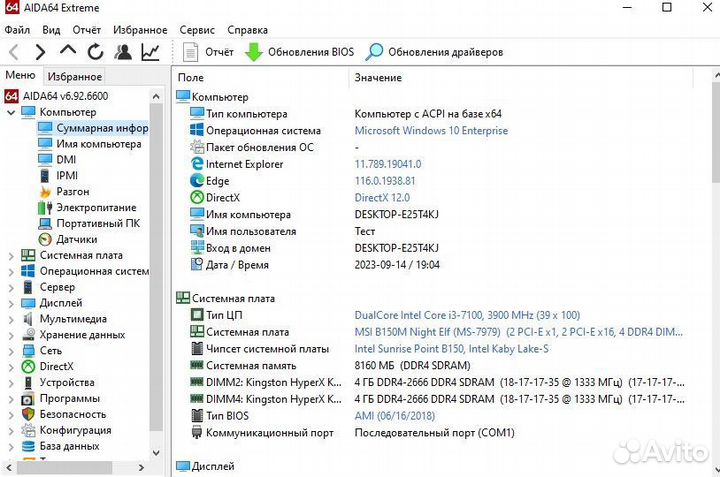This screenshot has width=720, height=477.
Task: Go back with the left arrow toolbar icon
Action: click(x=14, y=52)
